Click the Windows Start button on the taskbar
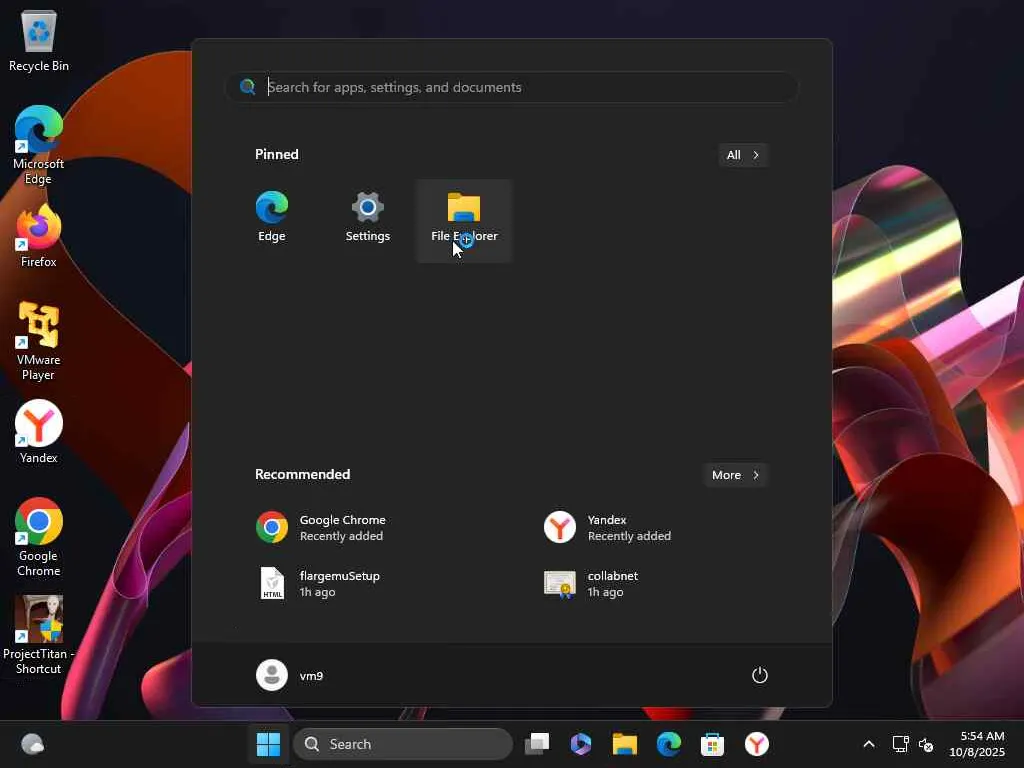Viewport: 1024px width, 768px height. point(268,744)
